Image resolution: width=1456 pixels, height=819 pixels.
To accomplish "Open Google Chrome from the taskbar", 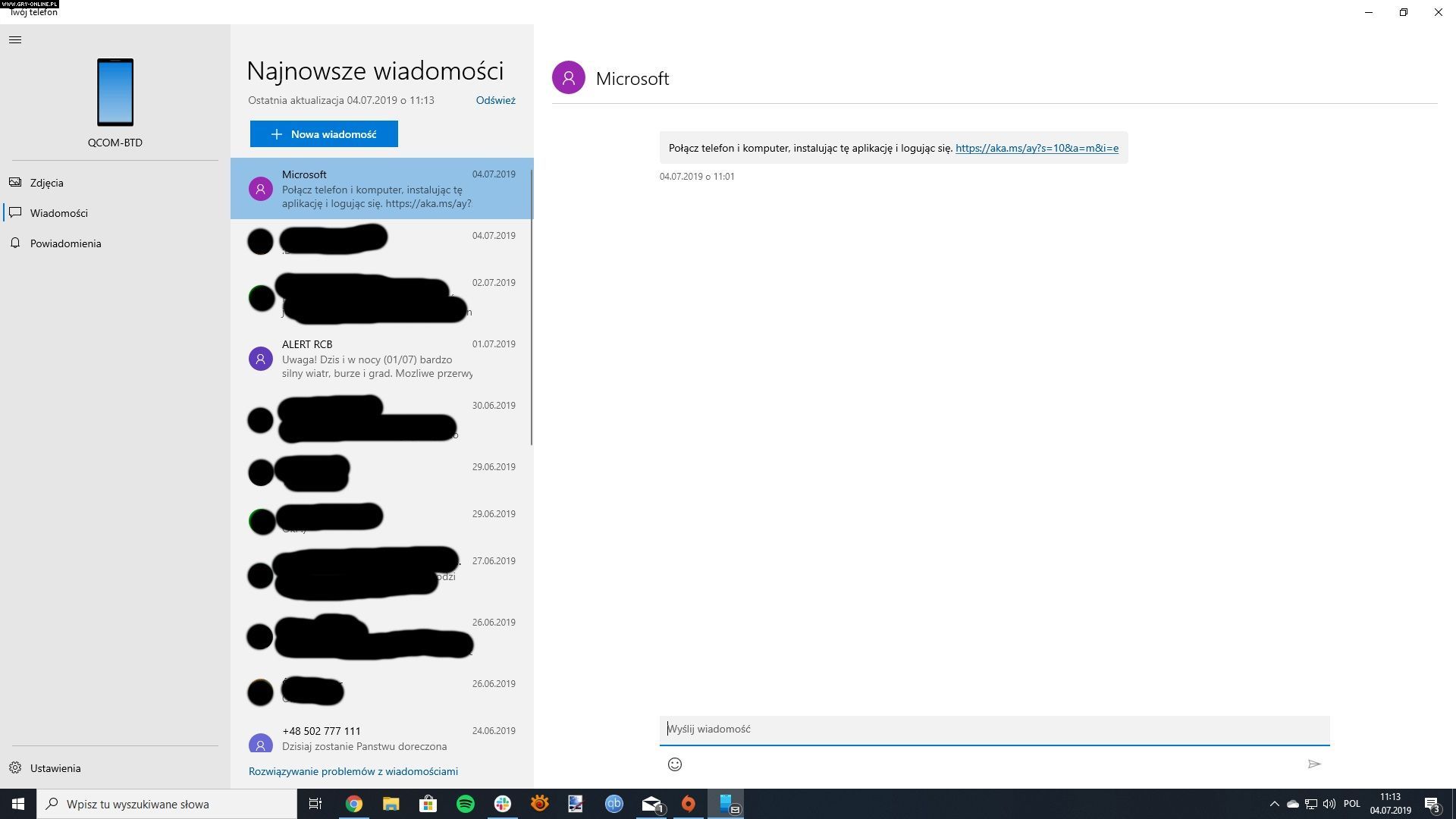I will click(354, 804).
